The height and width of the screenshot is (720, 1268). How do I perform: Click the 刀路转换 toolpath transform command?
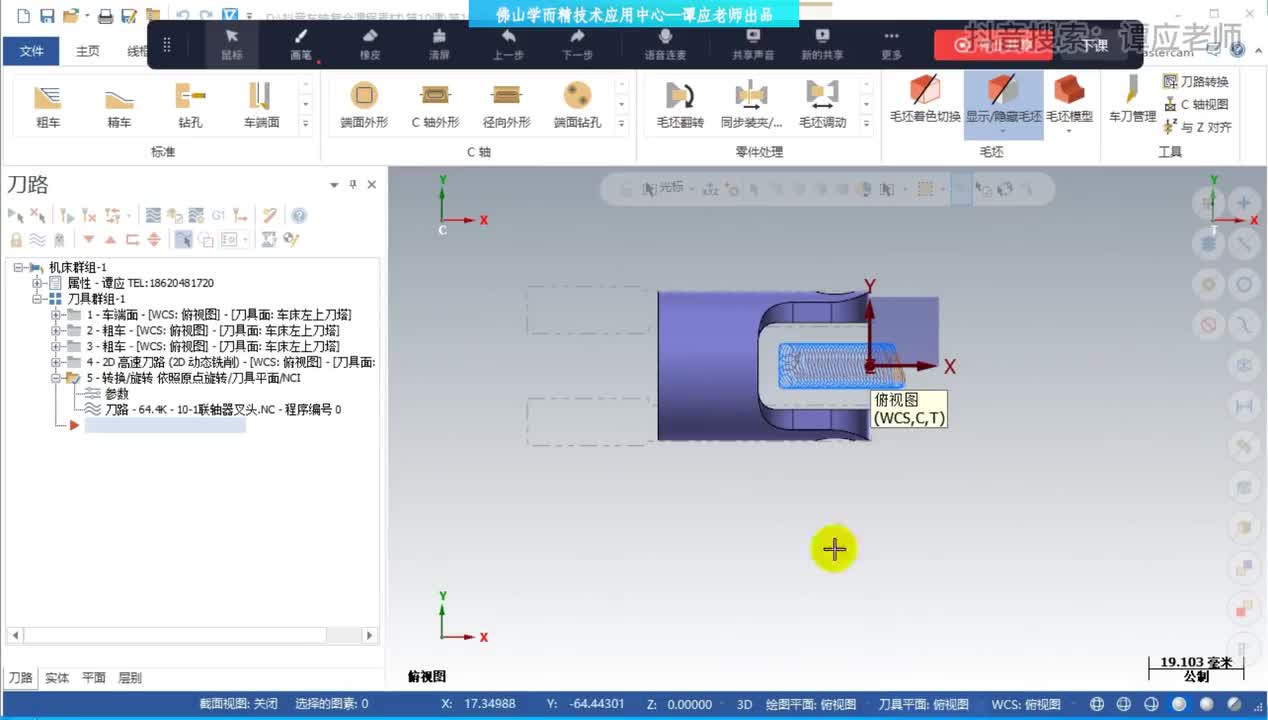(1196, 81)
